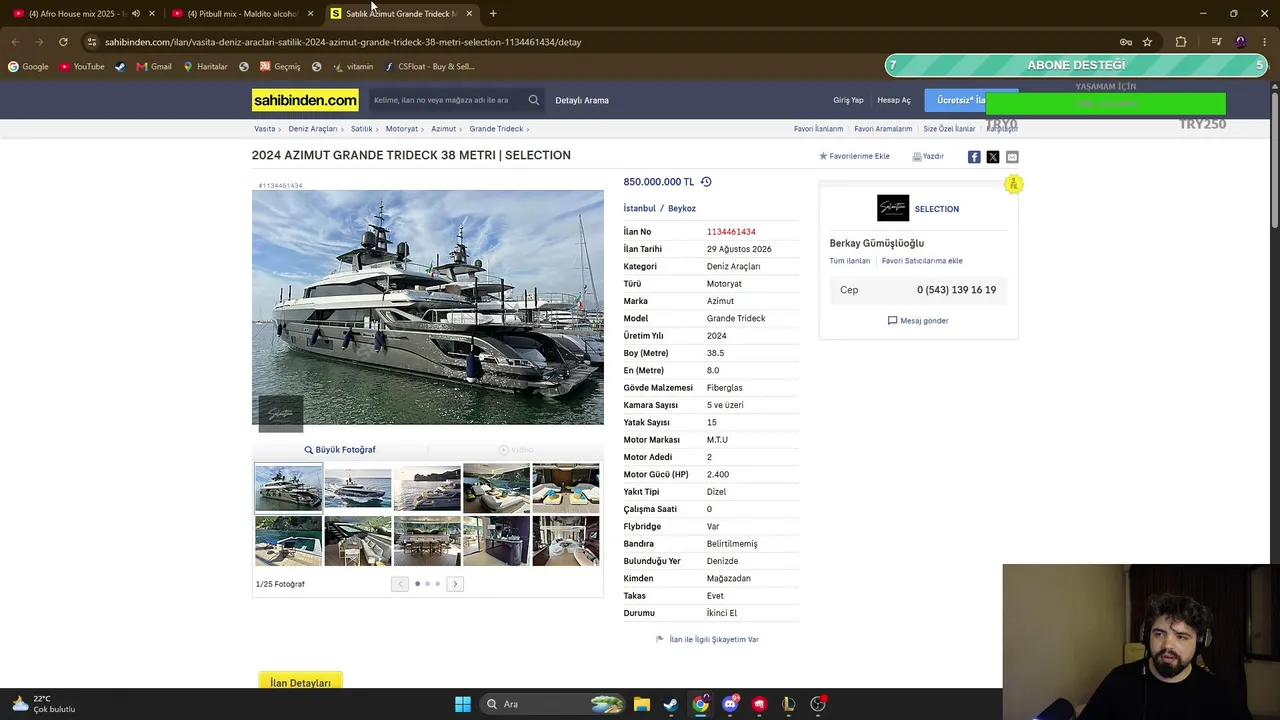Image resolution: width=1280 pixels, height=720 pixels.
Task: Click Favori Satıcılarıma ekle
Action: click(922, 261)
